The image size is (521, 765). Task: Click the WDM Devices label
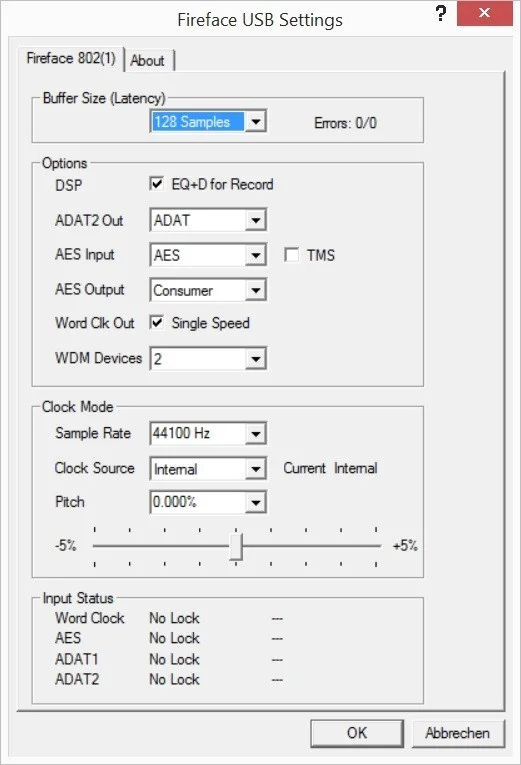coord(99,358)
